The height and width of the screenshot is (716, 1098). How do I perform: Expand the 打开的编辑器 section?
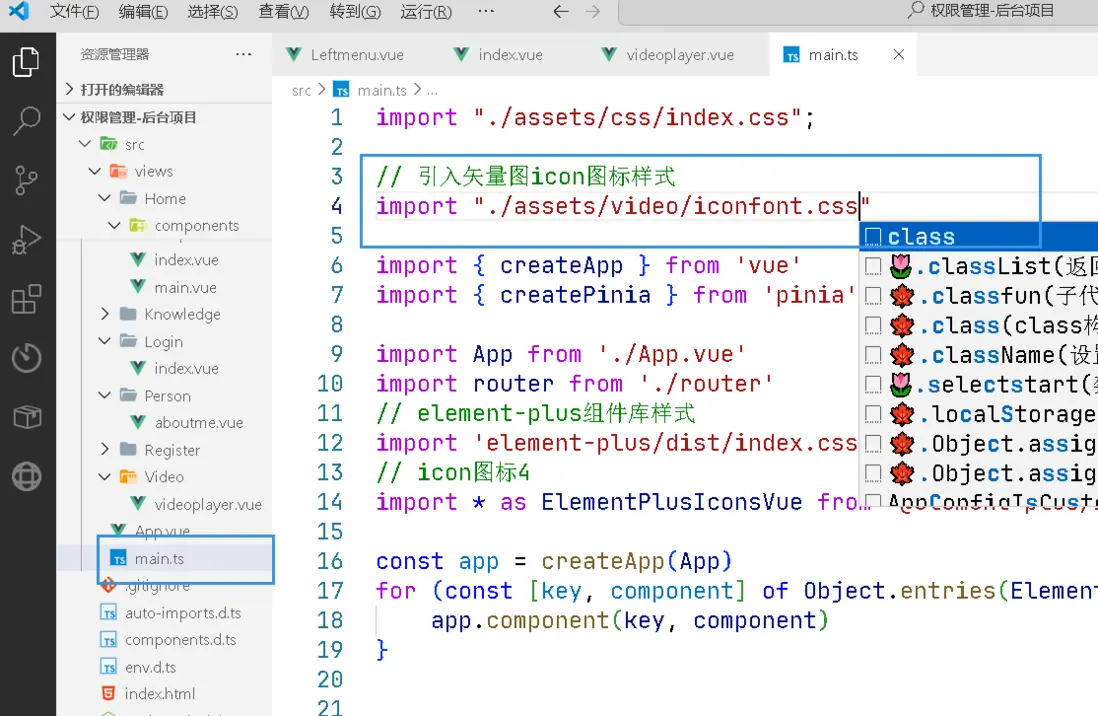pyautogui.click(x=122, y=89)
